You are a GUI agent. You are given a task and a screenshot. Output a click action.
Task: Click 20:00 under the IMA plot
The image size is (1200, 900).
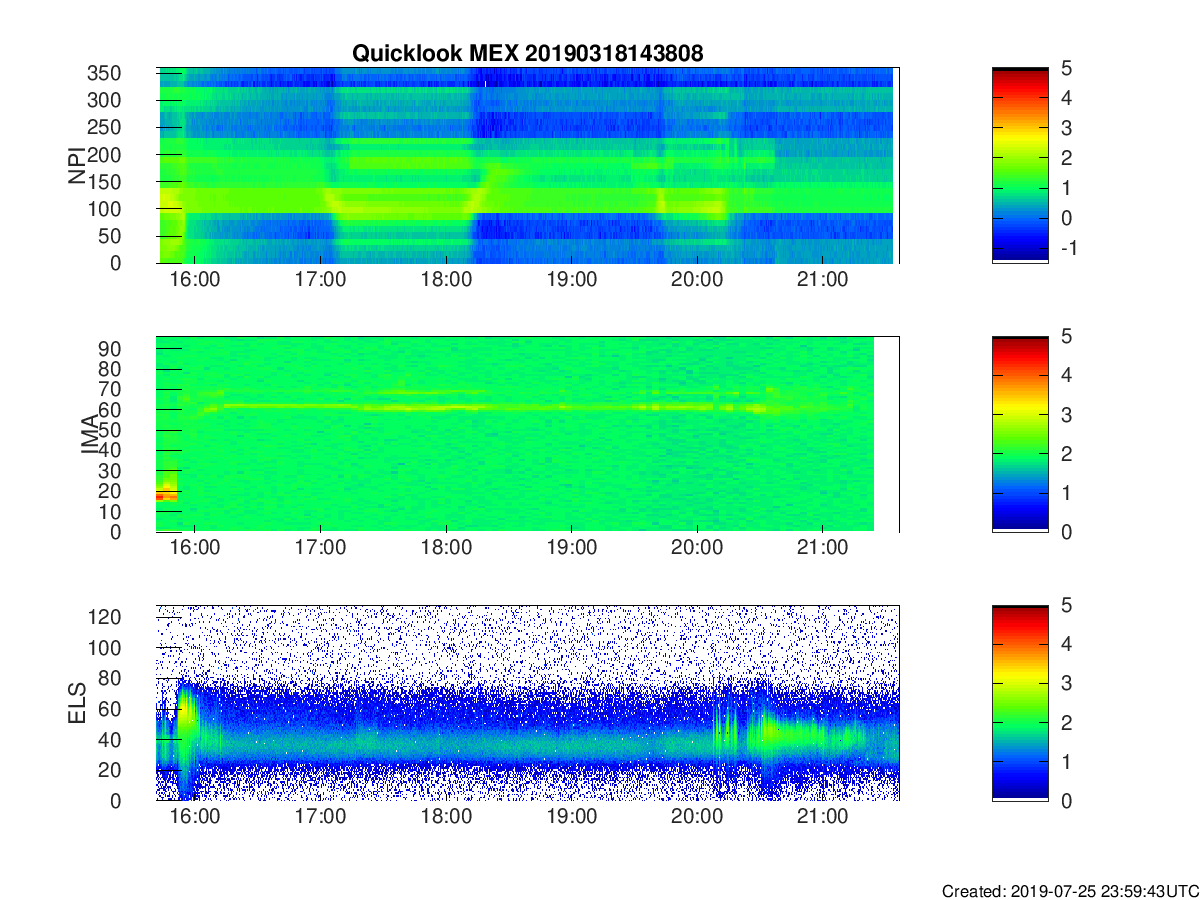(x=697, y=549)
